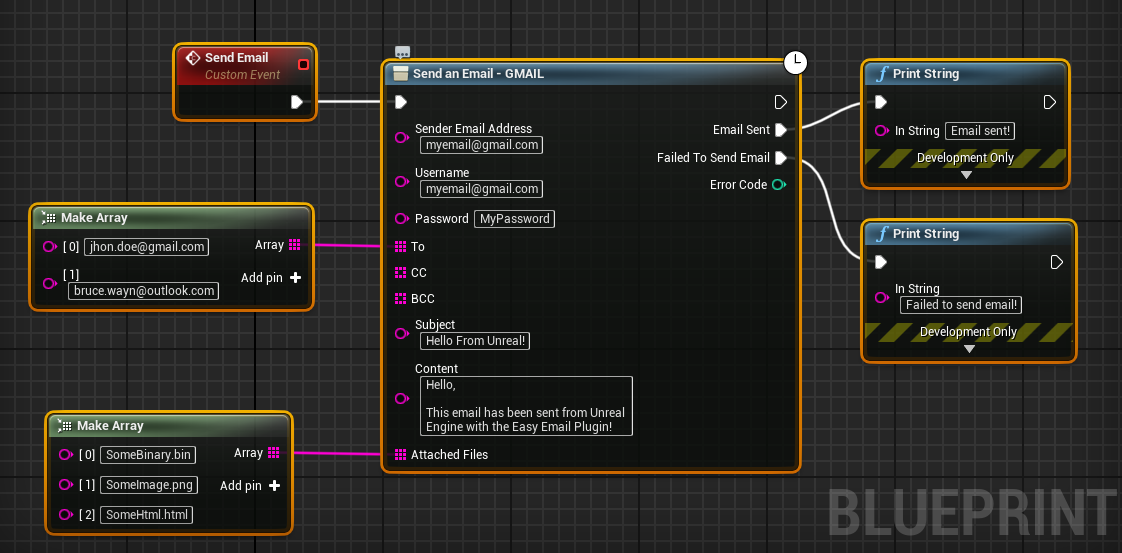Click the CC array input pin
The image size is (1122, 553).
(x=401, y=273)
